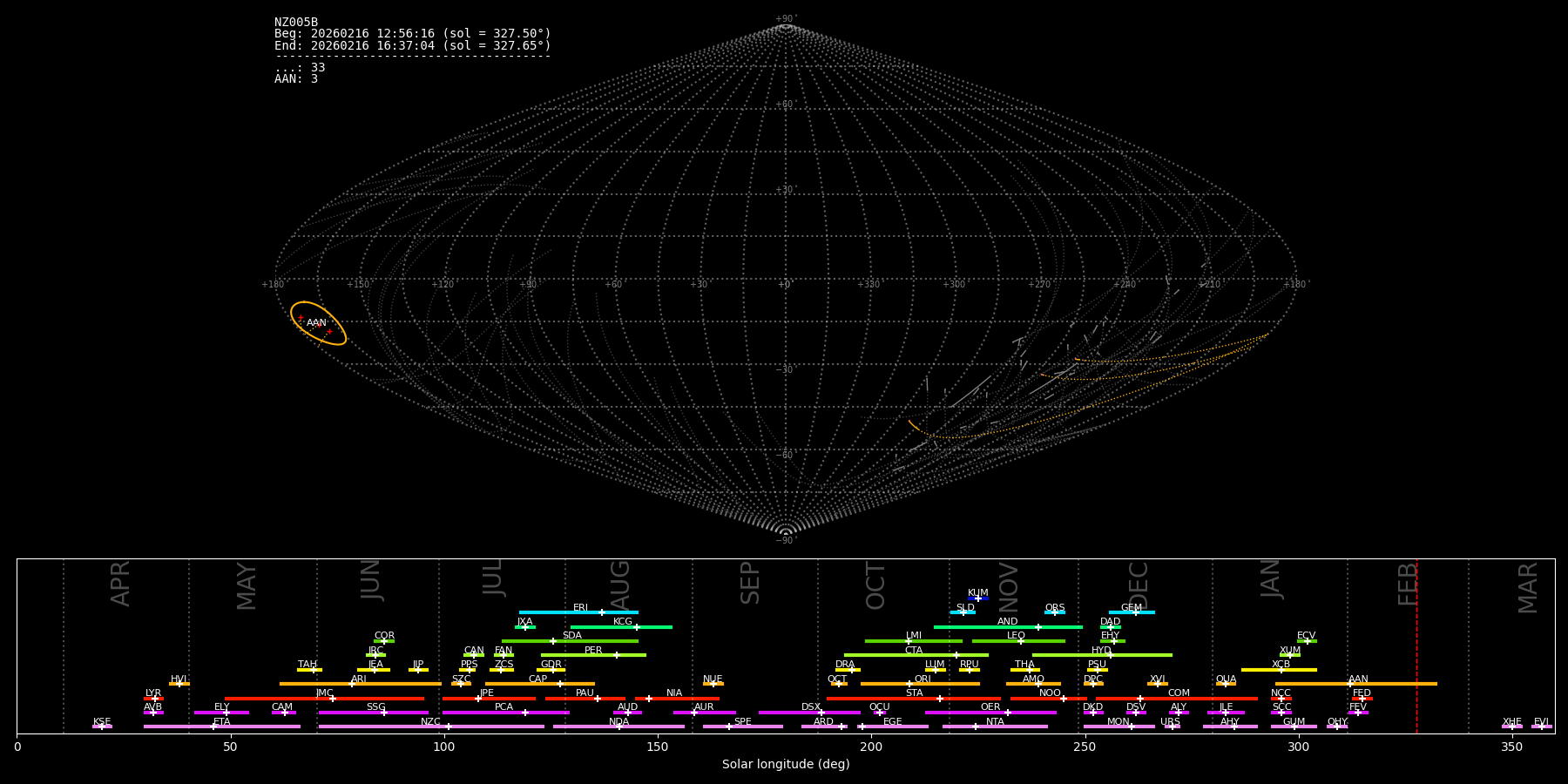Click the ORS shower label
1568x784 pixels.
1055,608
